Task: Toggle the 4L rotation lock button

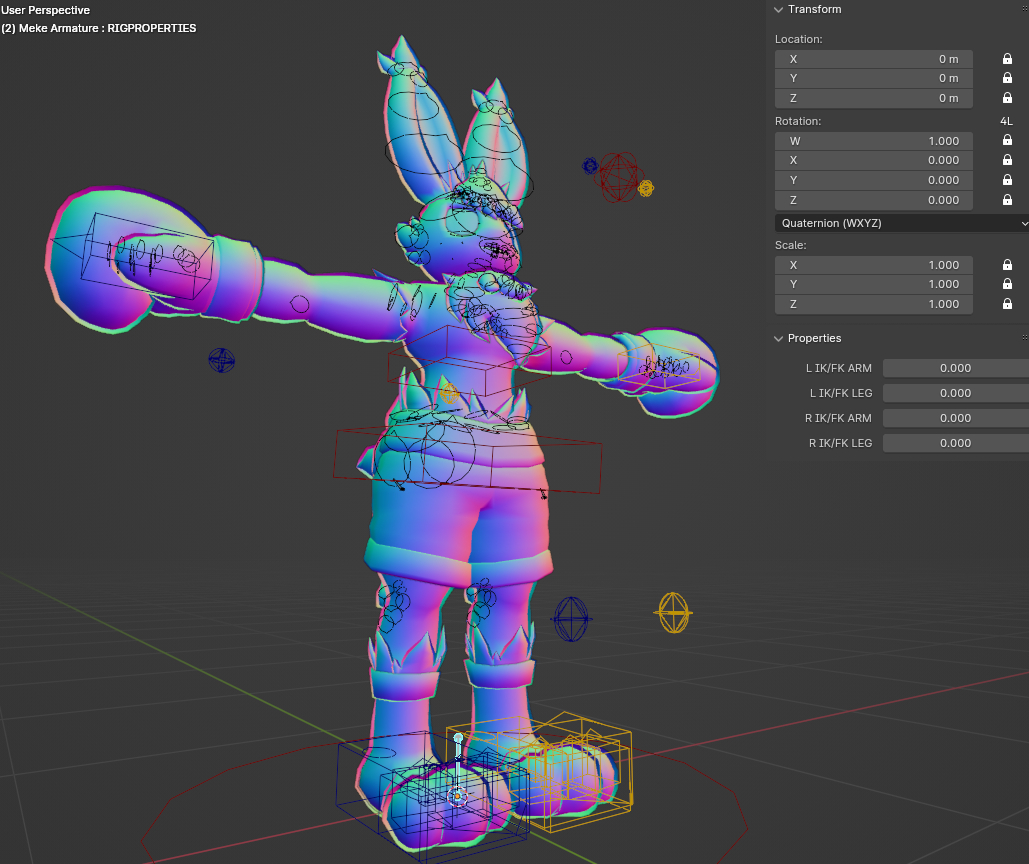Action: pyautogui.click(x=1006, y=121)
